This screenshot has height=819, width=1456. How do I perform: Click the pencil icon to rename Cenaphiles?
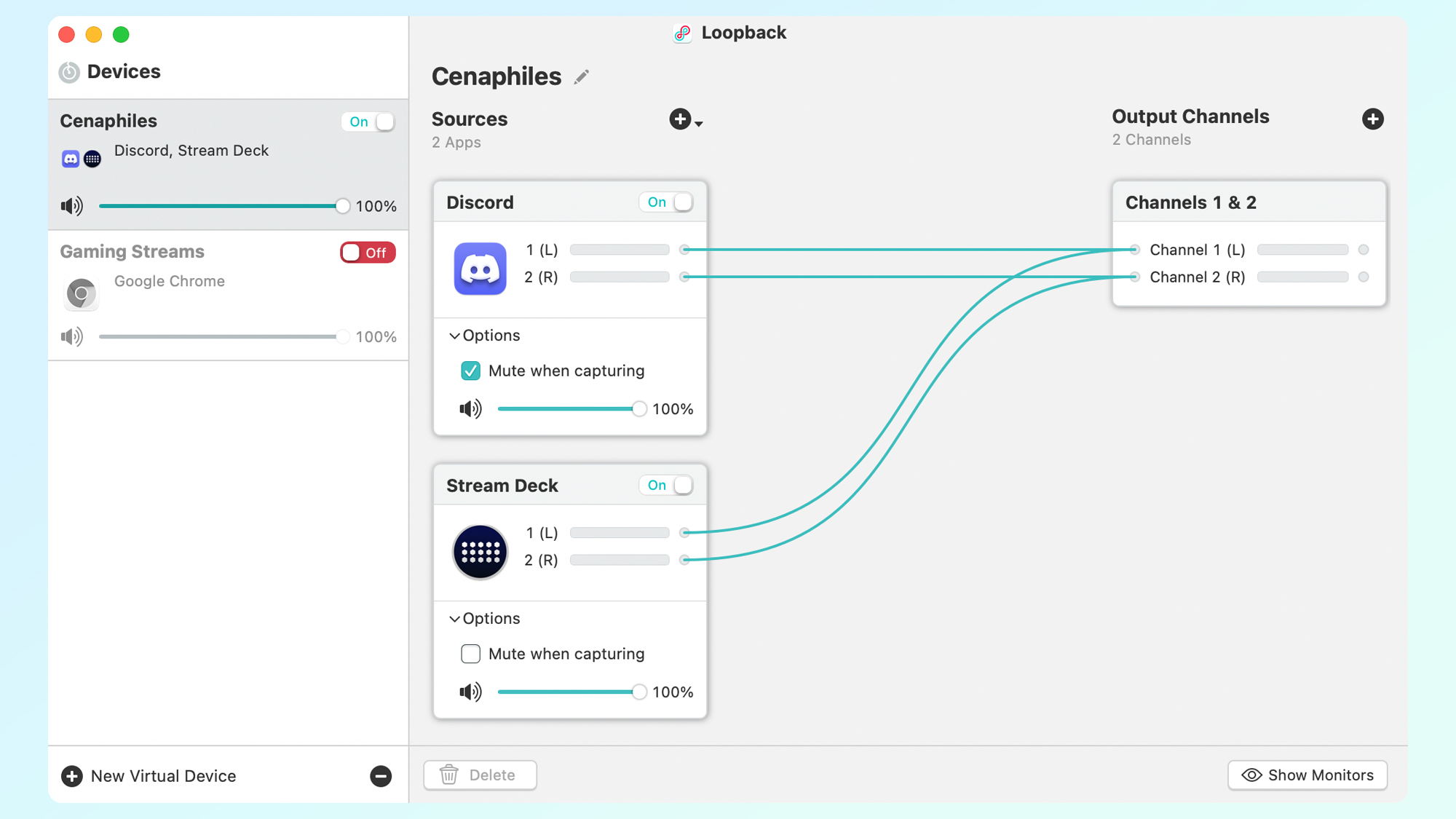pyautogui.click(x=581, y=77)
